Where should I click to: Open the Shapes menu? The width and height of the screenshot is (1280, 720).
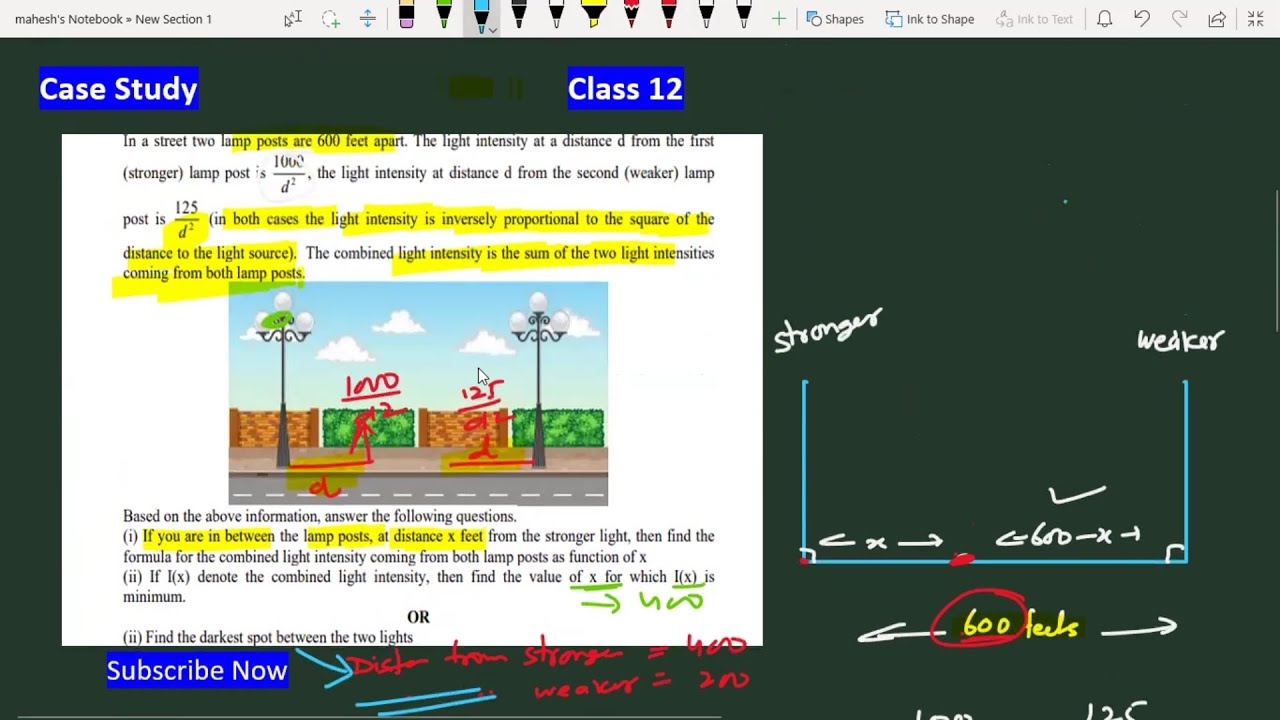[x=835, y=19]
